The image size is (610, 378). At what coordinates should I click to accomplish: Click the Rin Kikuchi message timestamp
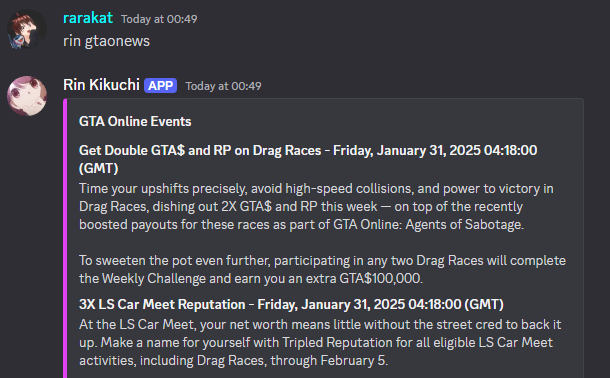223,86
